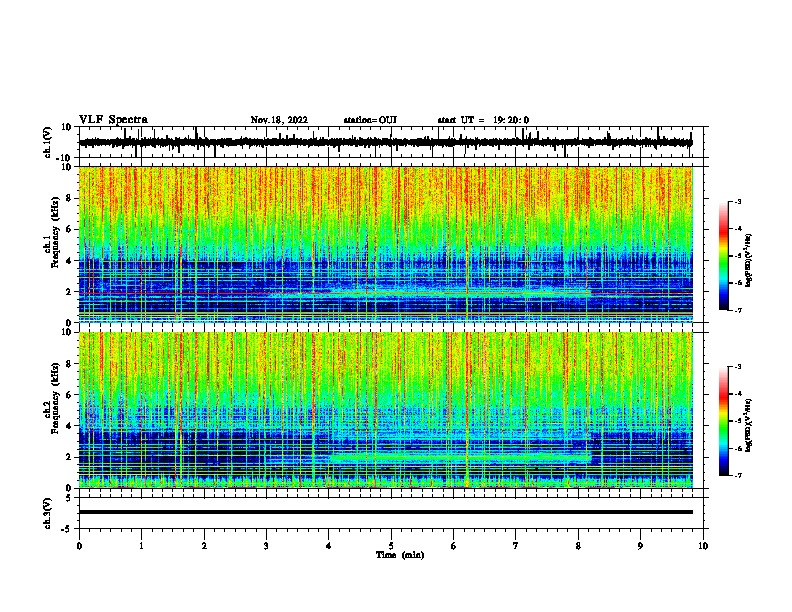Click the green 2 kHz emission band in ch.2 spectrogram

[460, 458]
